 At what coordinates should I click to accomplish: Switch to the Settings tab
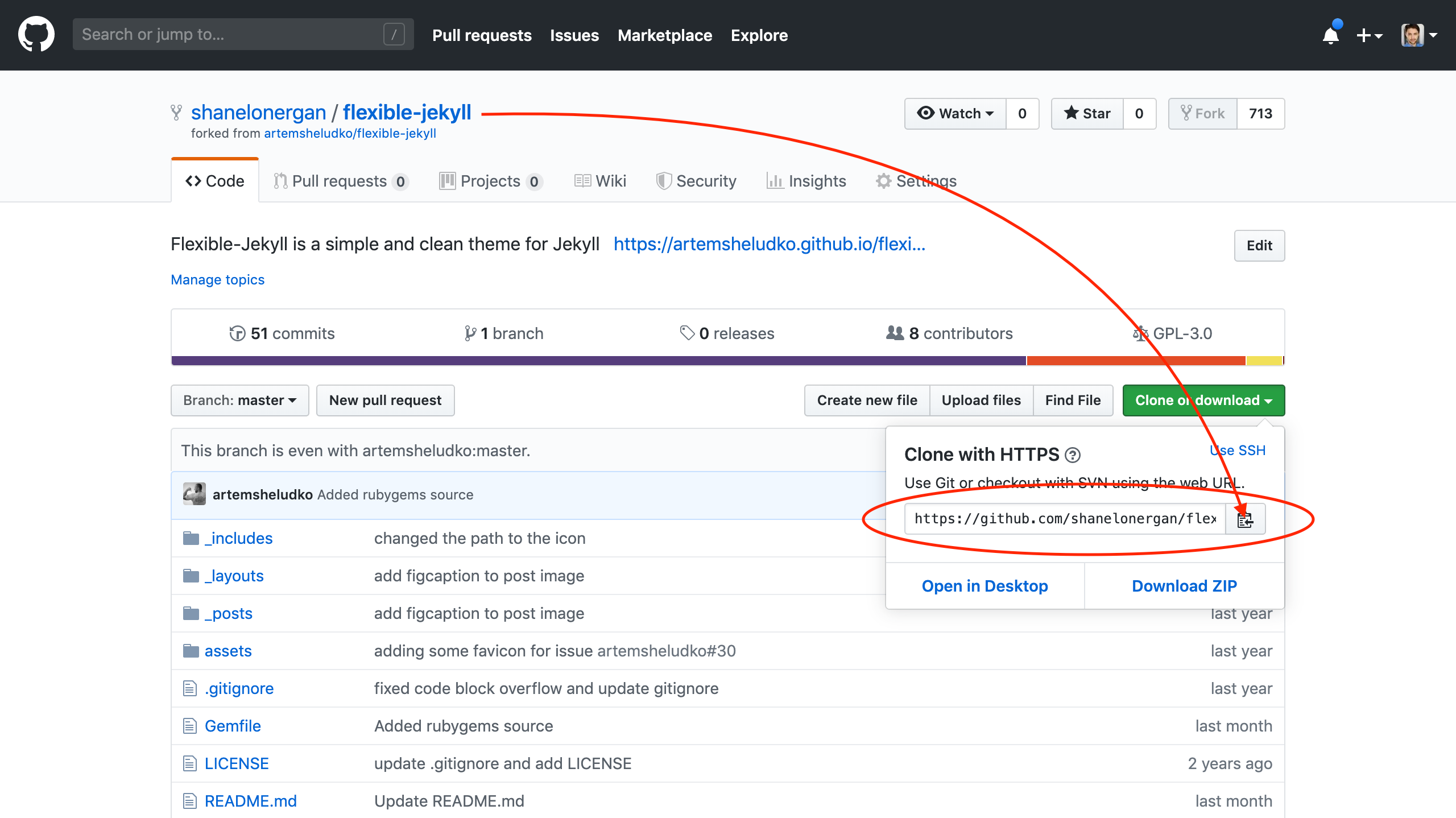coord(916,181)
